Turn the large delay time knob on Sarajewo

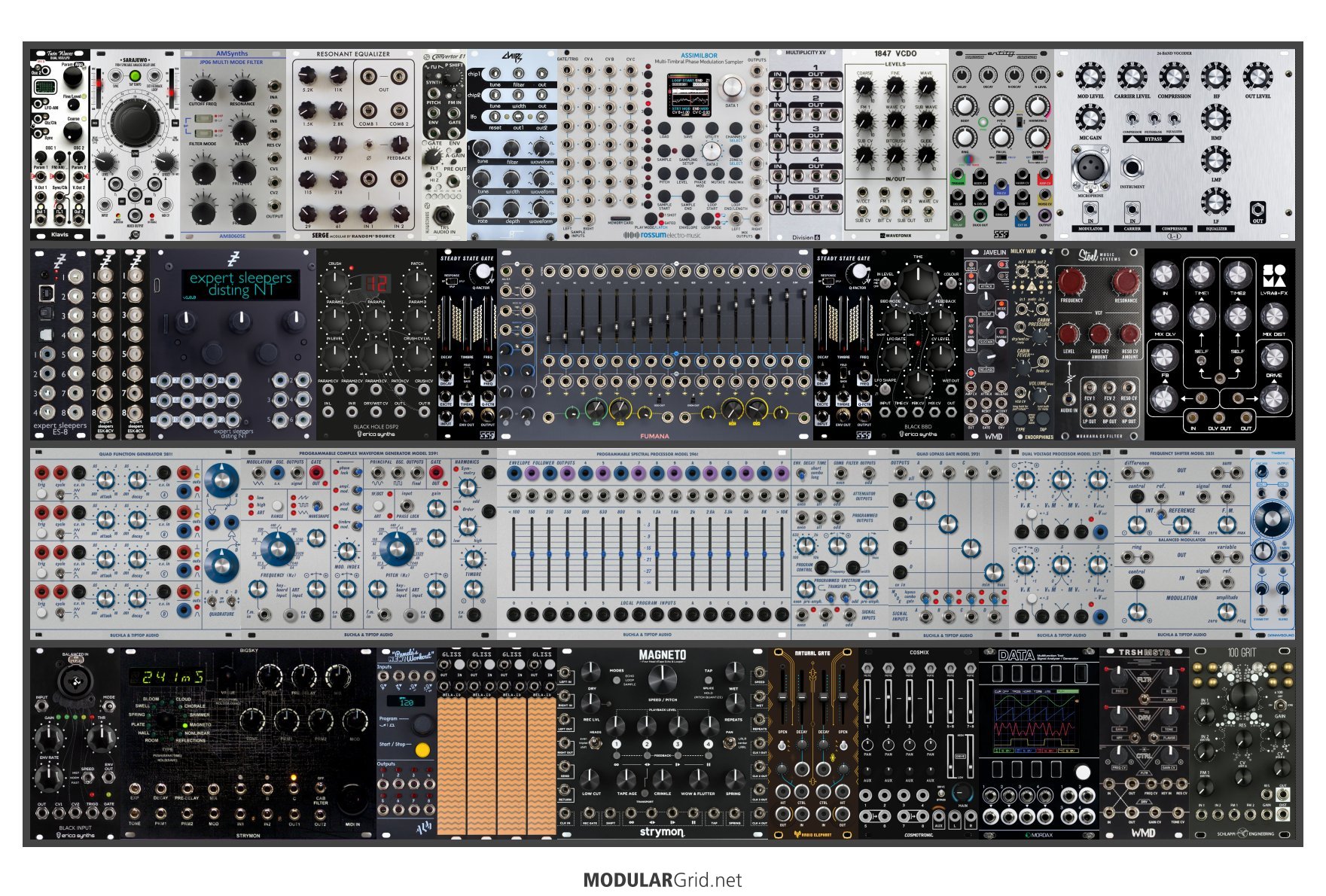pyautogui.click(x=136, y=121)
